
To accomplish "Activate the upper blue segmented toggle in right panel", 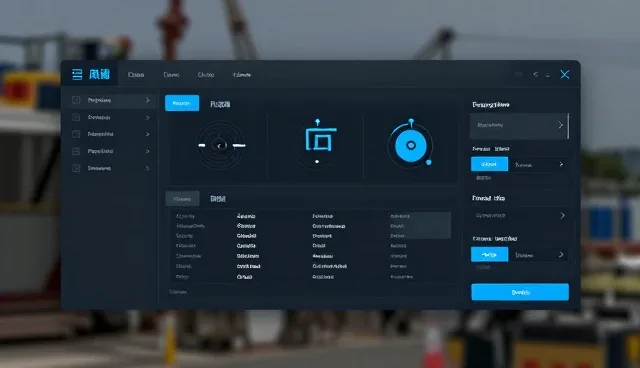I will (x=489, y=164).
